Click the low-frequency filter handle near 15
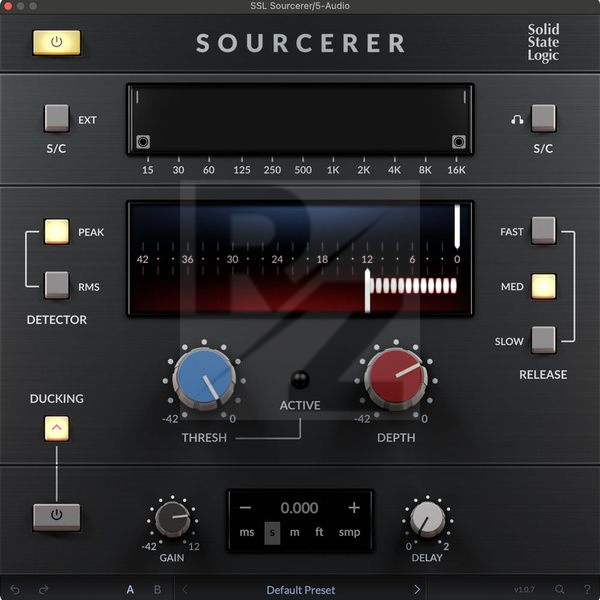This screenshot has width=600, height=600. 143,142
